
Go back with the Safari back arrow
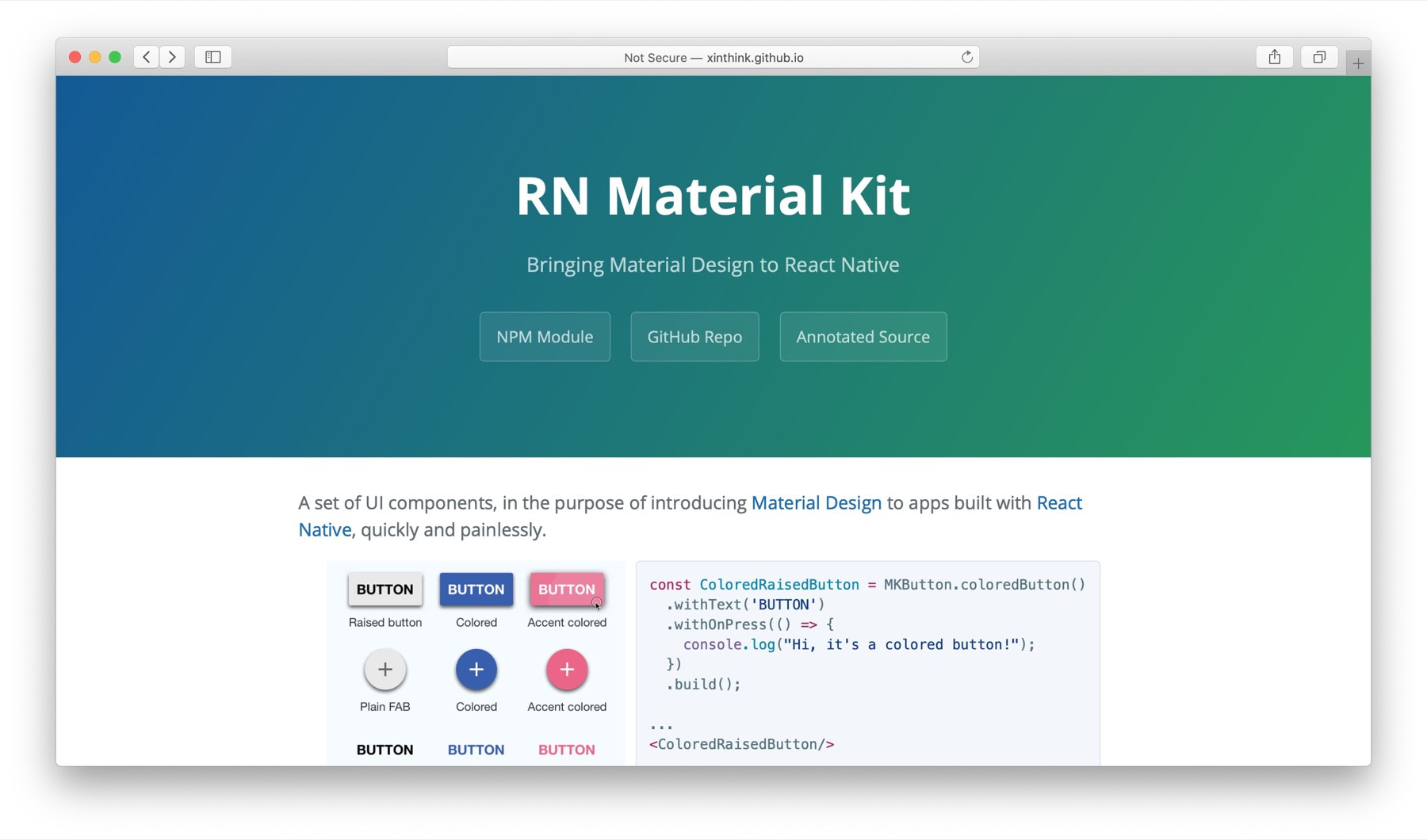tap(147, 57)
